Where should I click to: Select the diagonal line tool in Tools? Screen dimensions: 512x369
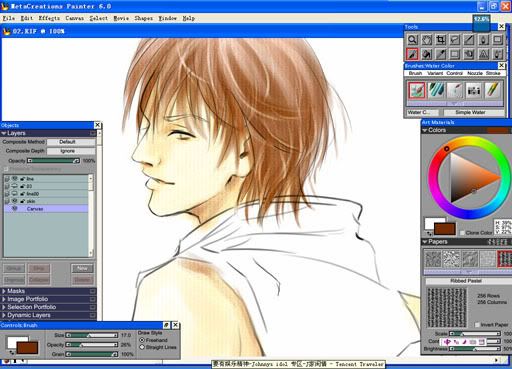click(x=469, y=40)
